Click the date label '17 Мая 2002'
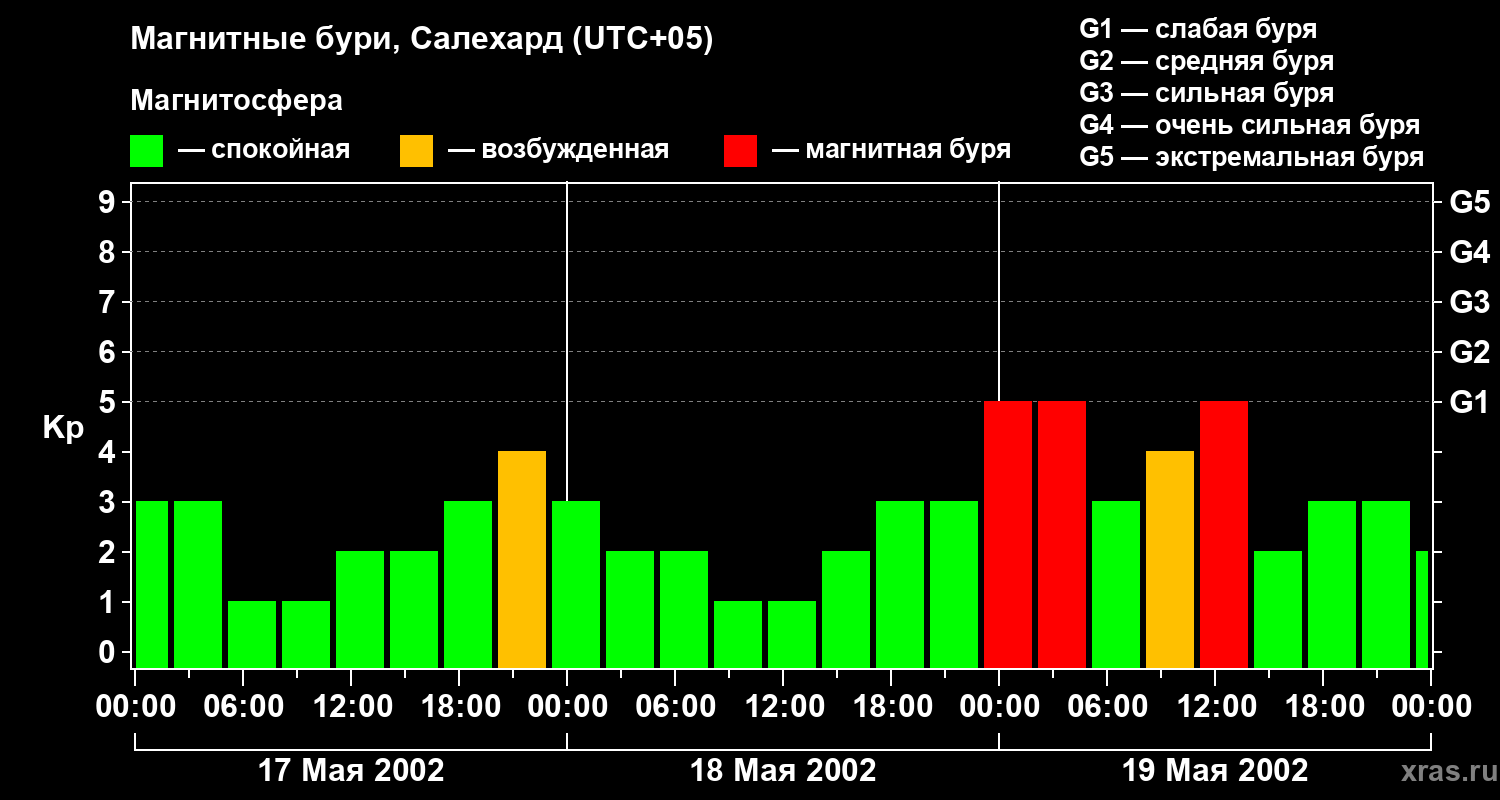Viewport: 1500px width, 800px height. (351, 770)
